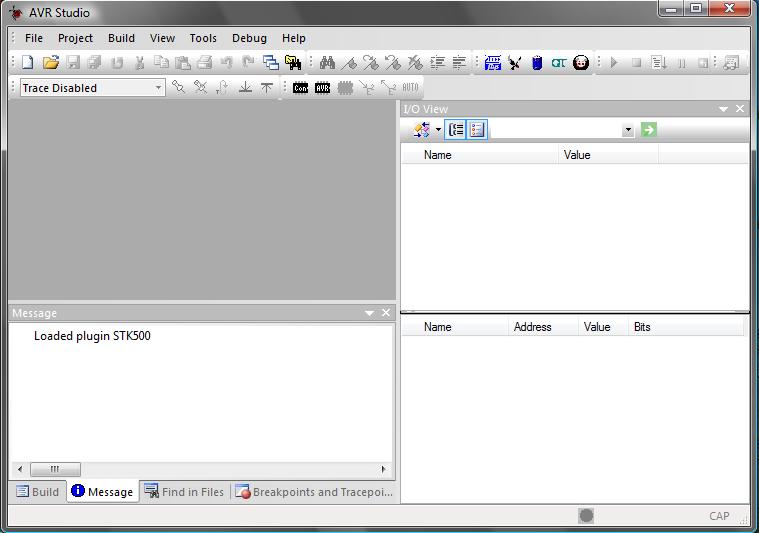Click the Con connect programmer icon
Image resolution: width=759 pixels, height=533 pixels.
point(300,88)
